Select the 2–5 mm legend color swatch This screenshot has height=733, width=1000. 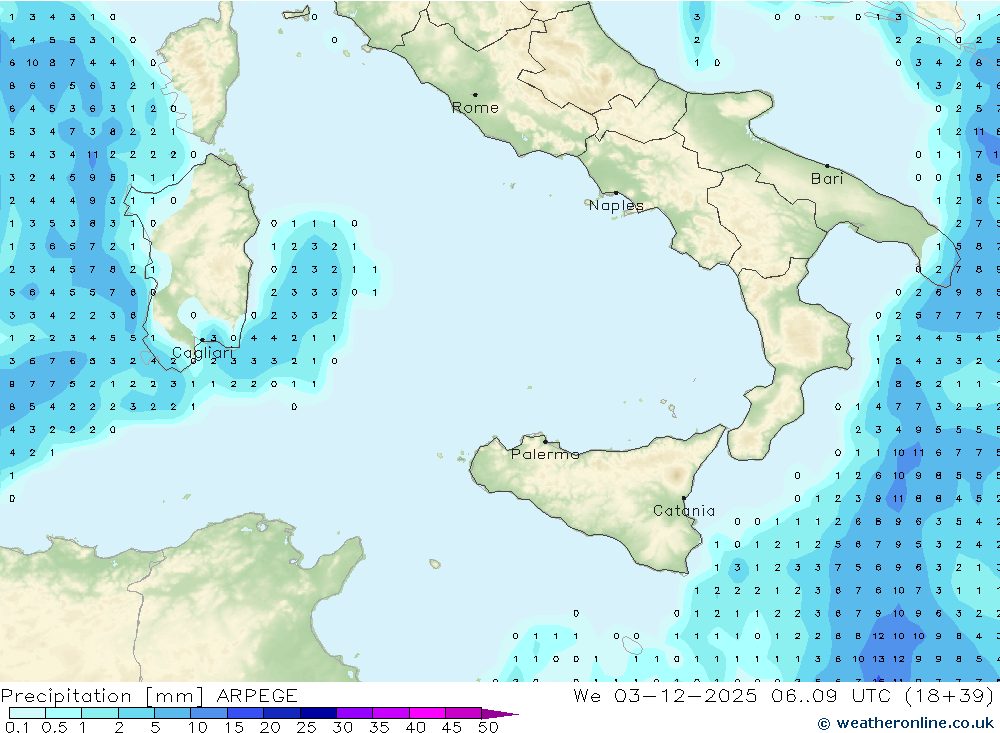(x=136, y=713)
